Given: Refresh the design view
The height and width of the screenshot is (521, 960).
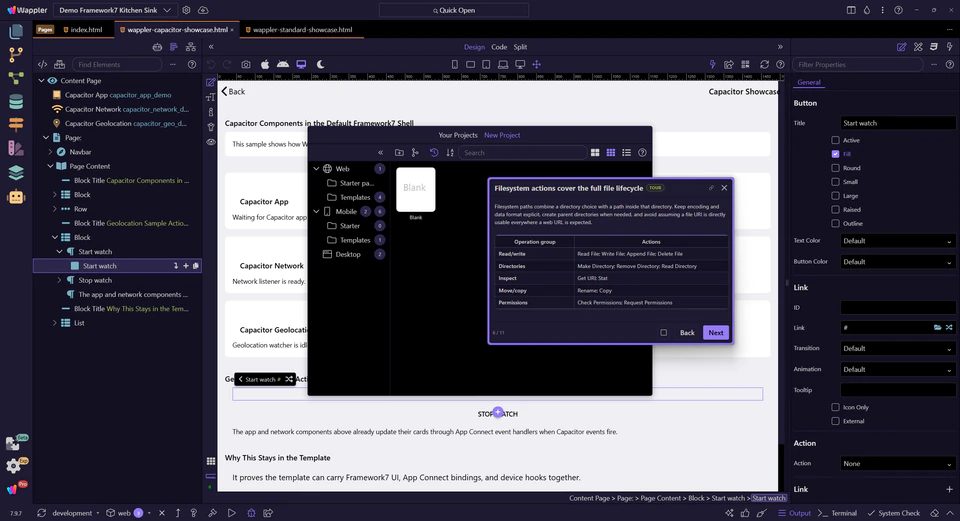Looking at the screenshot, I should (x=764, y=64).
